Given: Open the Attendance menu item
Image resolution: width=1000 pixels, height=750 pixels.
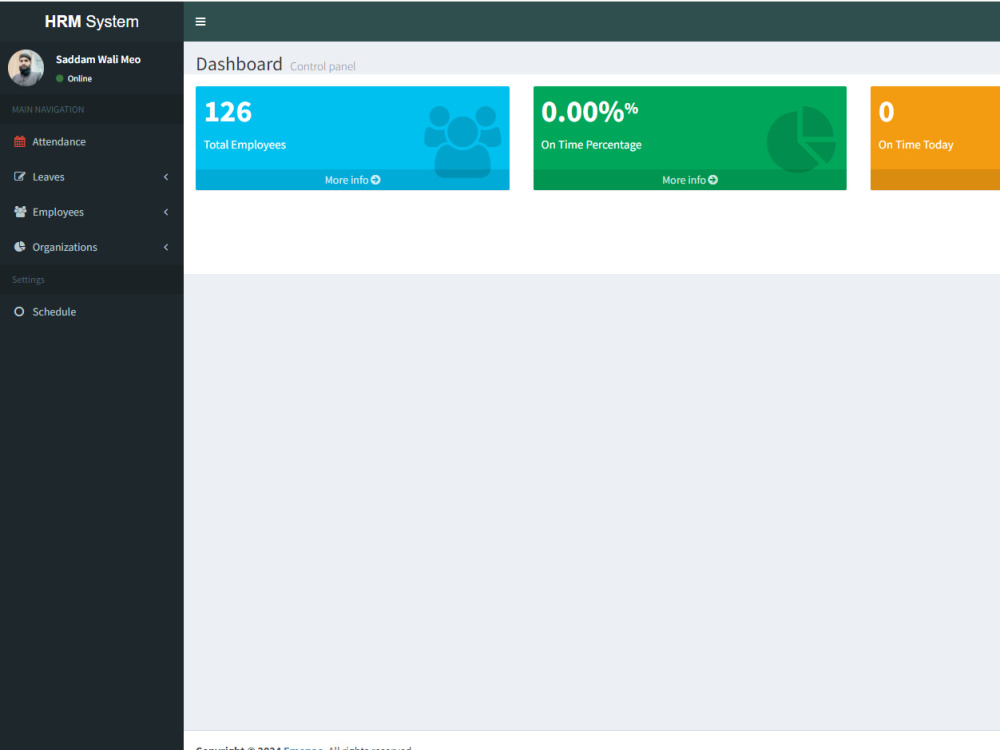Looking at the screenshot, I should (x=92, y=142).
